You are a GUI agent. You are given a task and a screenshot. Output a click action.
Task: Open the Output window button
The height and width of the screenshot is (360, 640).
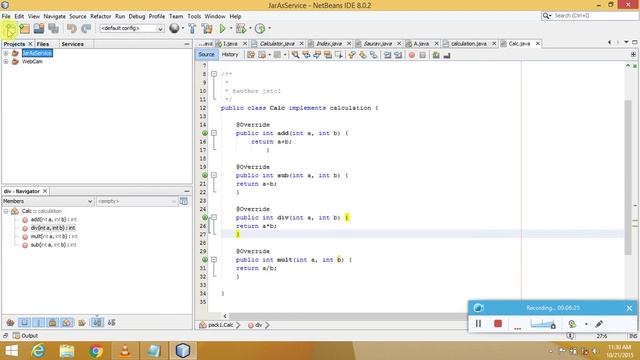25,336
